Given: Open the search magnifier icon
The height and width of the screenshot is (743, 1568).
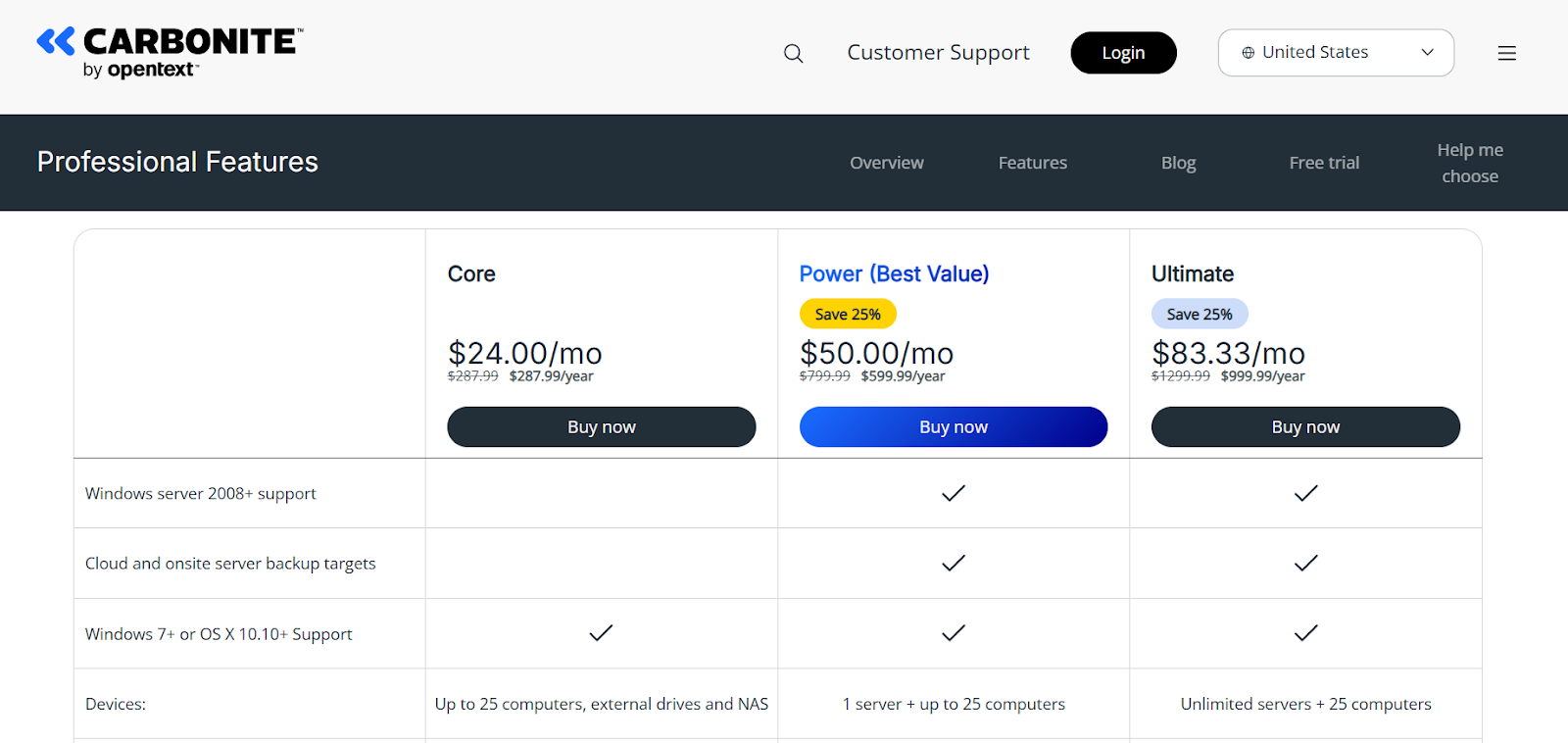Looking at the screenshot, I should coord(793,53).
